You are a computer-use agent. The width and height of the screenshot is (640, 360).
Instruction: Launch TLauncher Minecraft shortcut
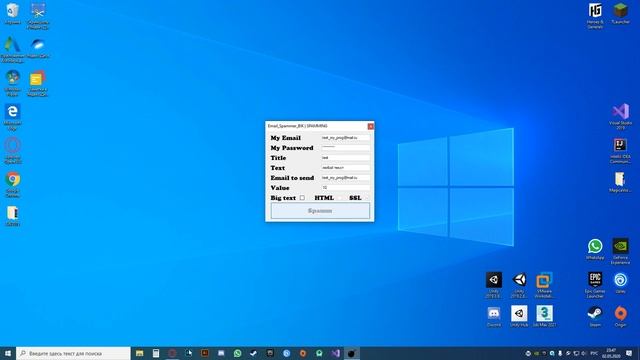[620, 13]
